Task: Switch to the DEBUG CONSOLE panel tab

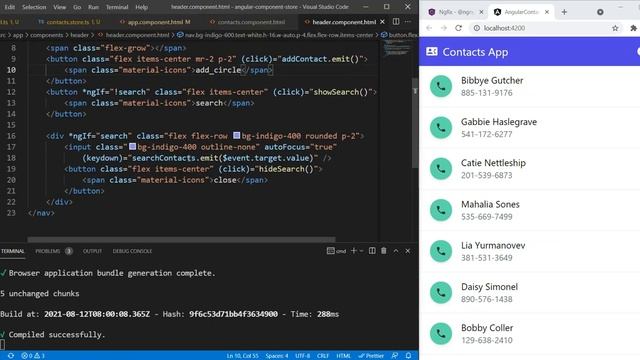Action: pyautogui.click(x=132, y=251)
